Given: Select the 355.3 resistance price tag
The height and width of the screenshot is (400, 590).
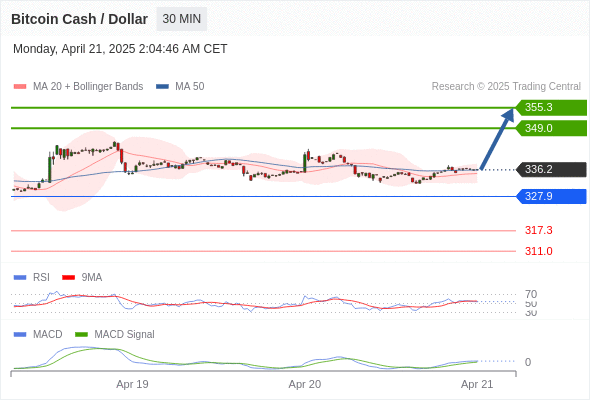Looking at the screenshot, I should 551,107.
